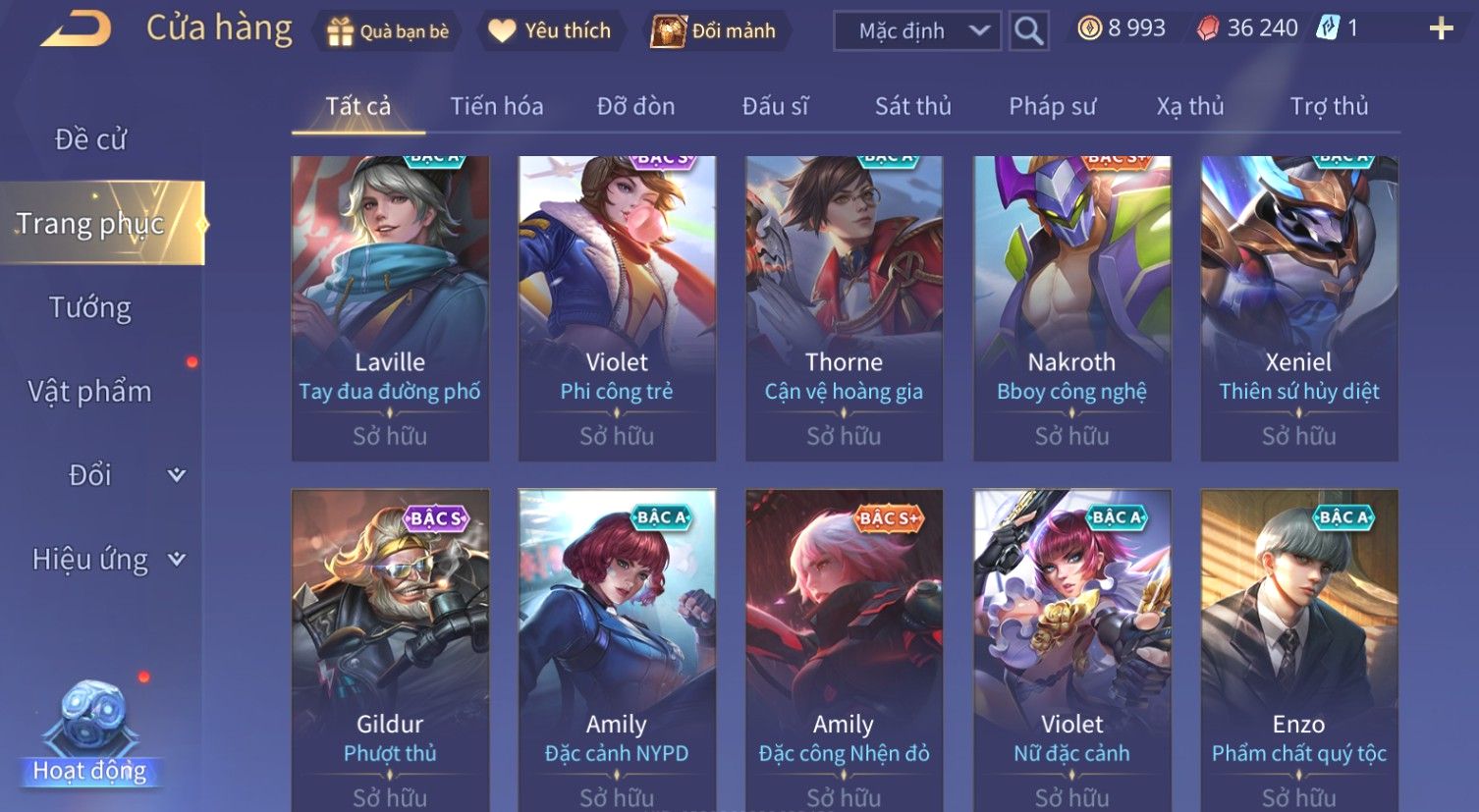Click the blue ticket currency icon
1479x812 pixels.
point(1328,28)
